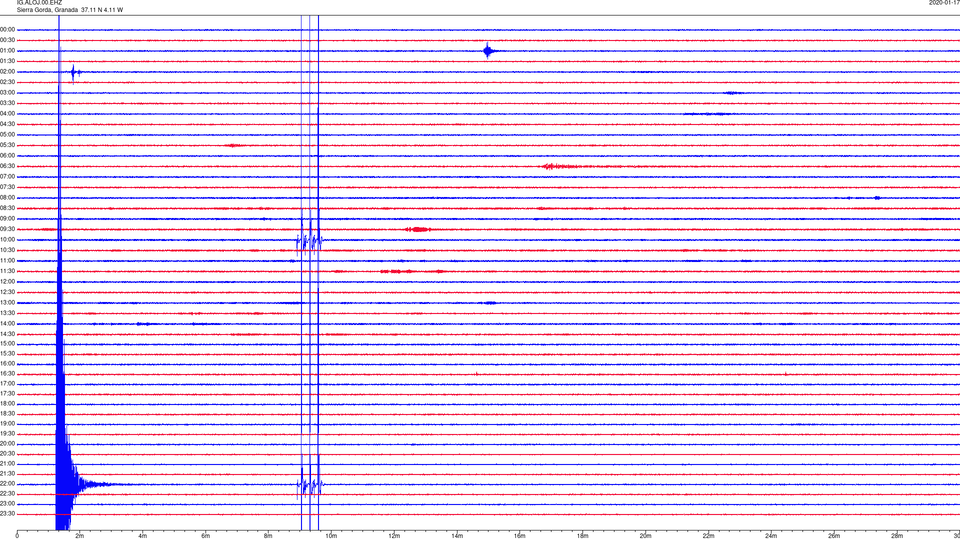Click the thick red burst on 09:30 trace
Image resolution: width=960 pixels, height=540 pixels.
[x=418, y=230]
